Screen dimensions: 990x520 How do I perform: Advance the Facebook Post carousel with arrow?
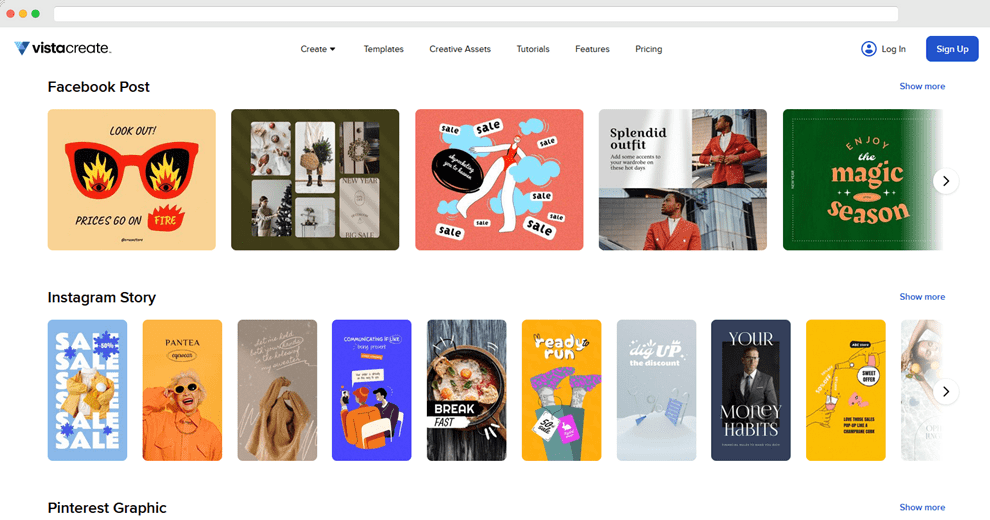point(946,181)
